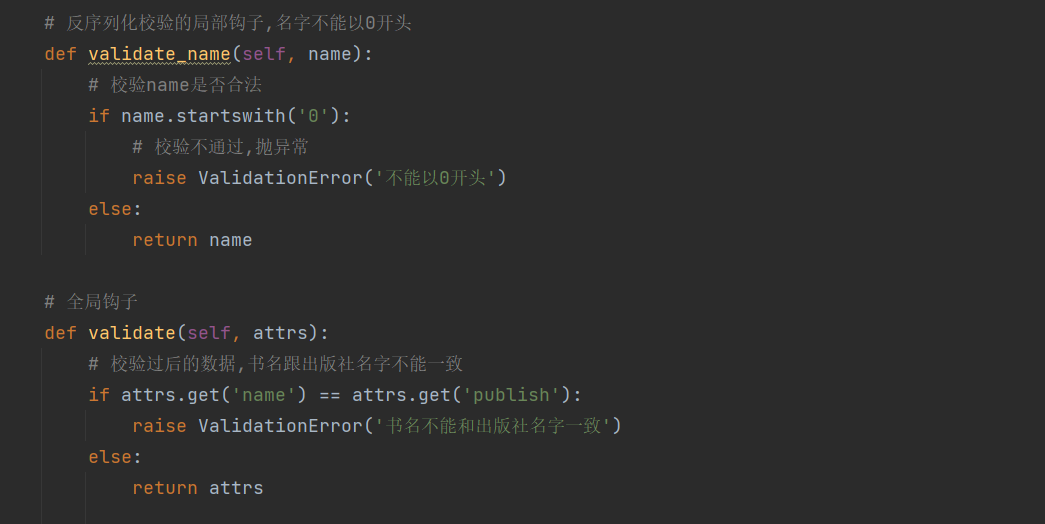Click the return attrs statement
The height and width of the screenshot is (524, 1045).
[197, 488]
